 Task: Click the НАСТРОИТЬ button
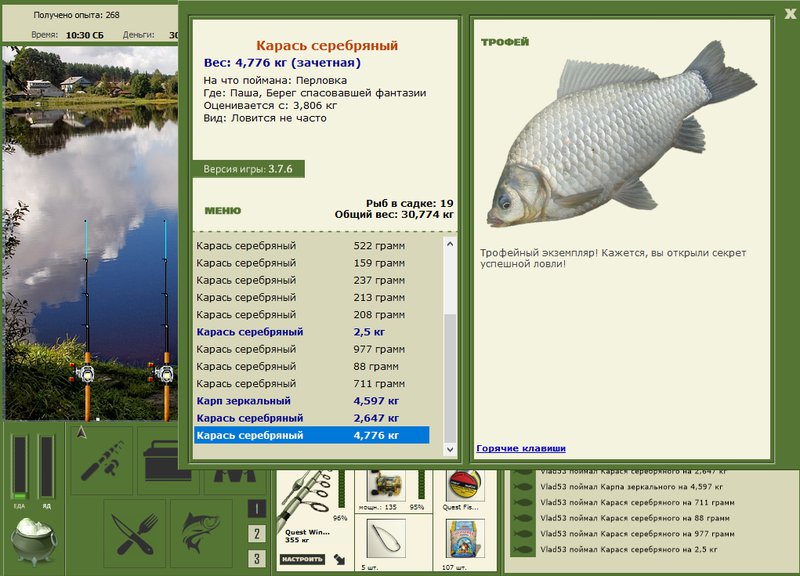(x=302, y=559)
